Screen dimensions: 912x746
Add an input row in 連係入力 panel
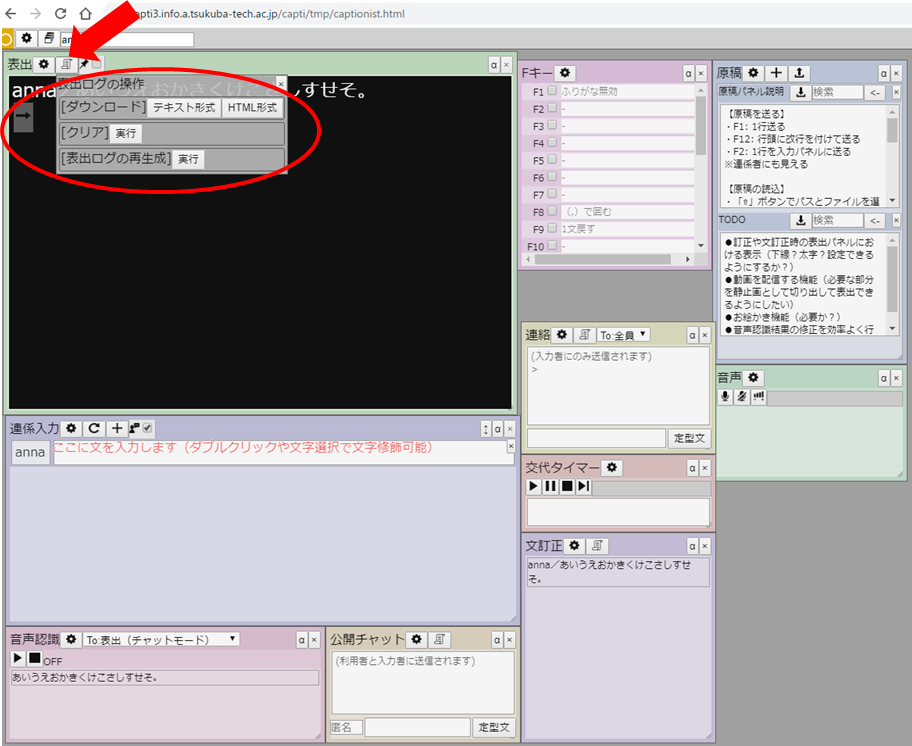(117, 429)
